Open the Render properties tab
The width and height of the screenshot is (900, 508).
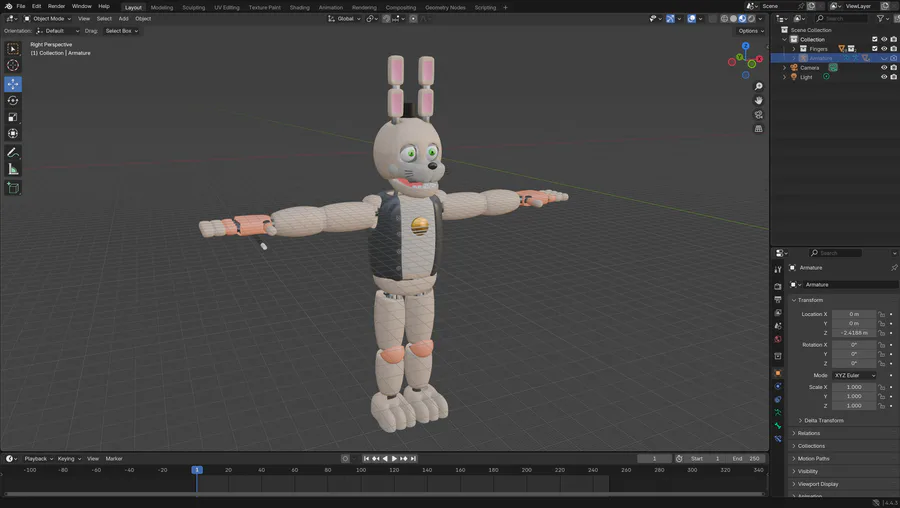778,286
